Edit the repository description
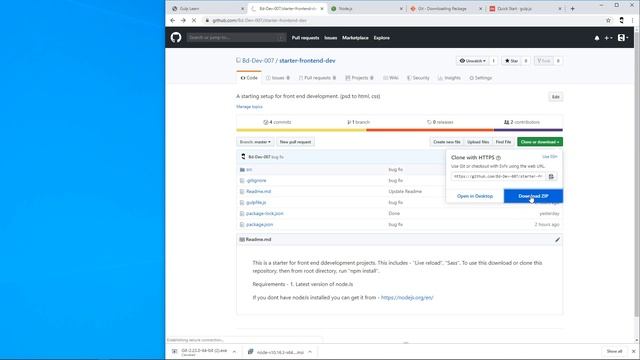 [556, 97]
